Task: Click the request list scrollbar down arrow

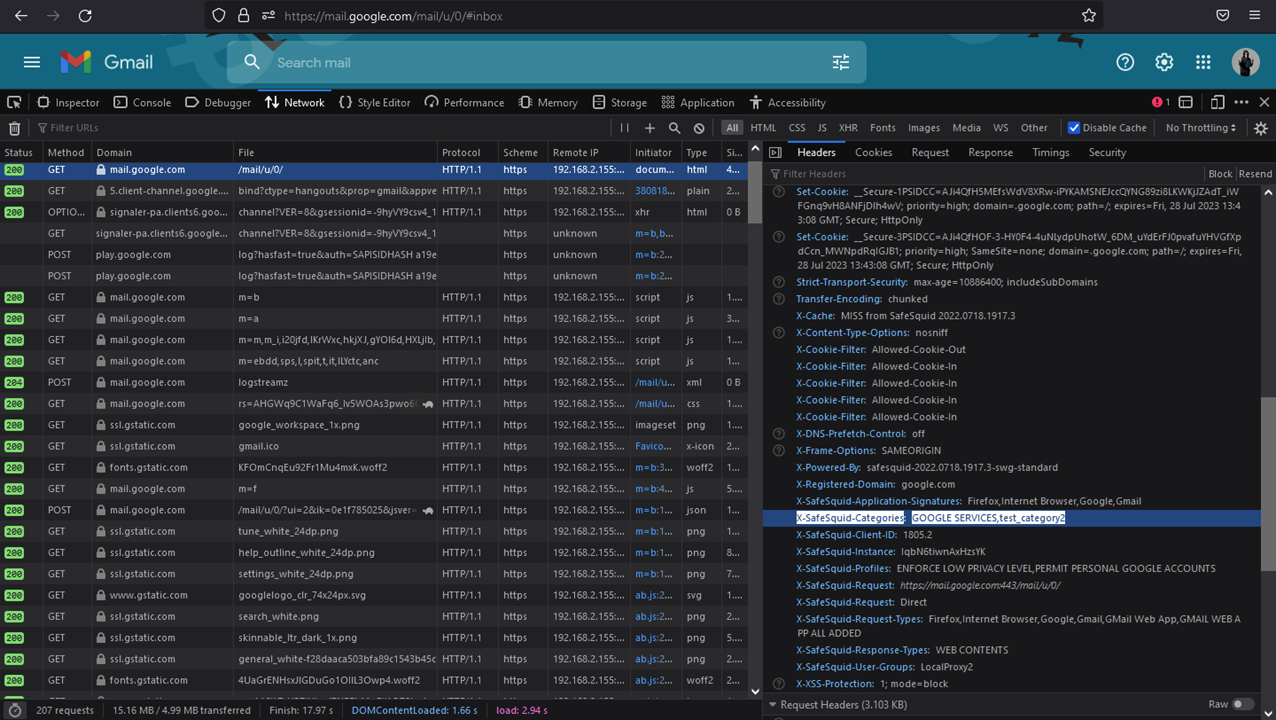Action: [755, 691]
